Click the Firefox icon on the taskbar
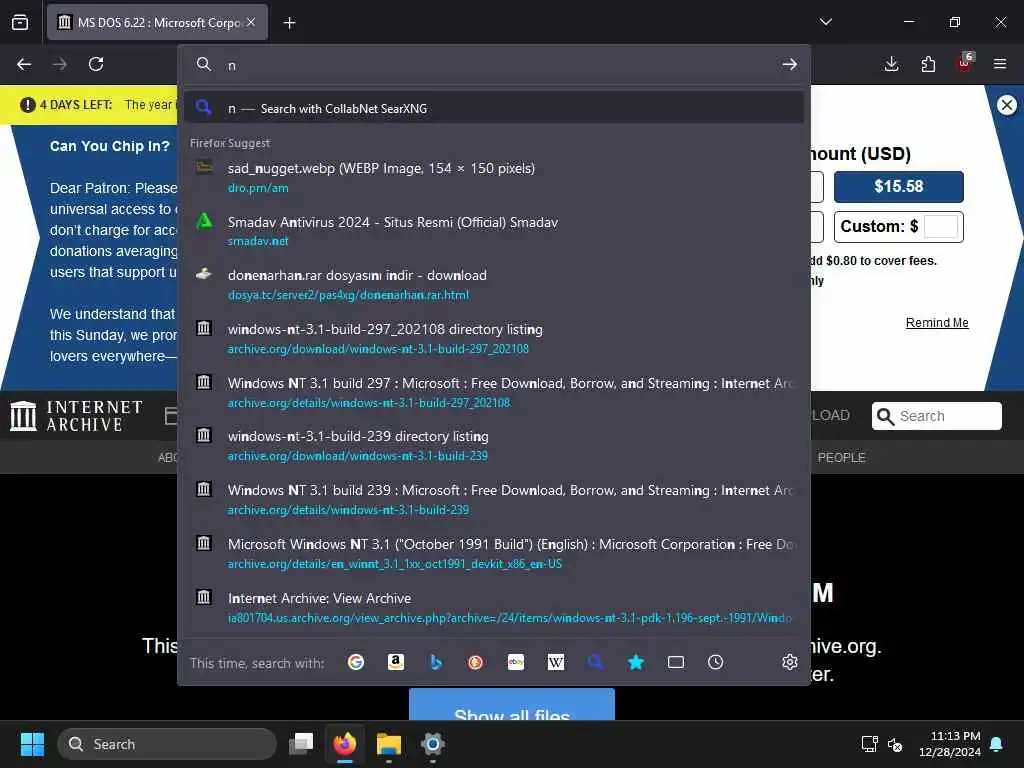The height and width of the screenshot is (768, 1024). (345, 744)
